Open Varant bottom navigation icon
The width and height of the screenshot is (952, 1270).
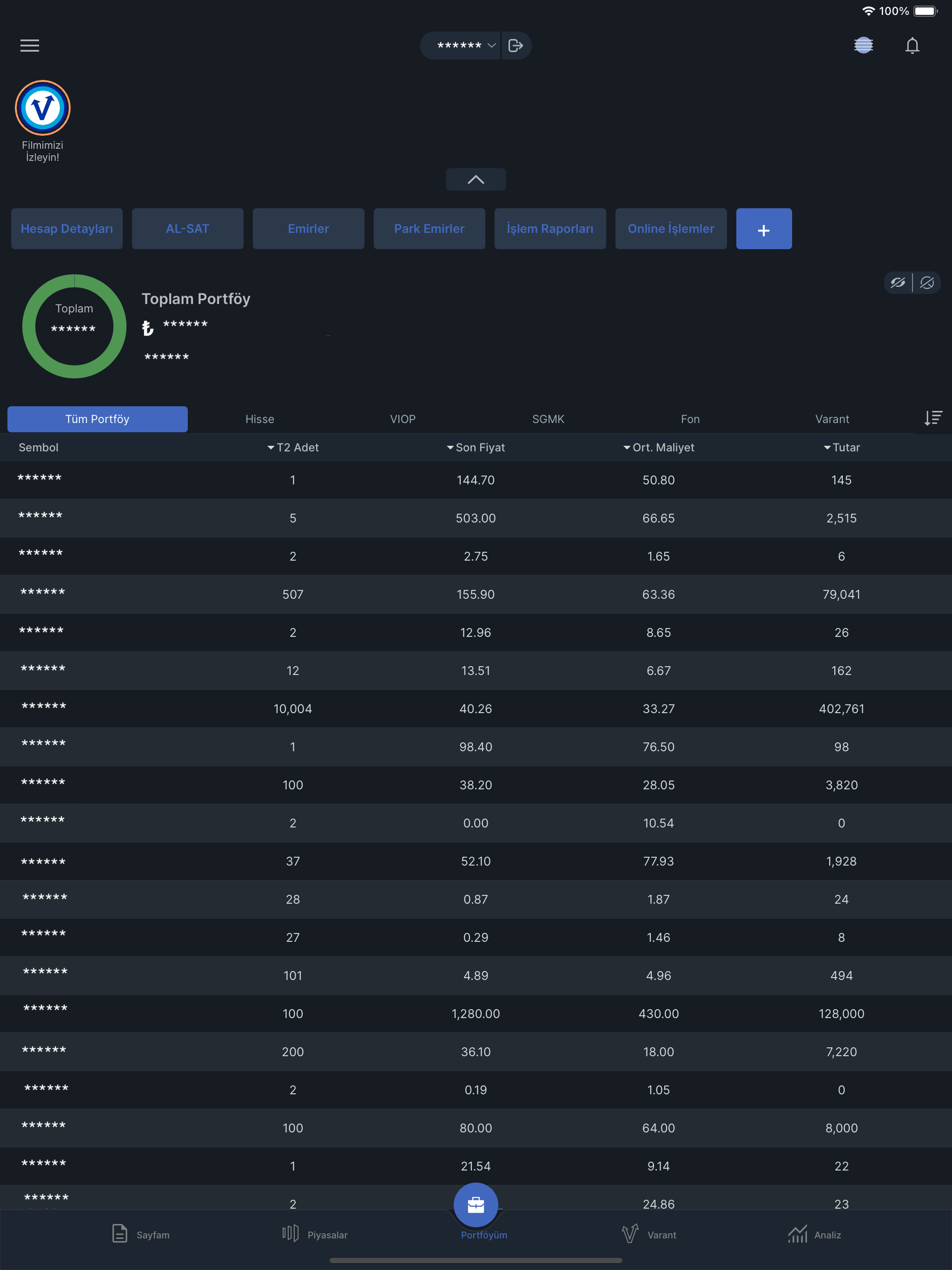click(630, 1233)
